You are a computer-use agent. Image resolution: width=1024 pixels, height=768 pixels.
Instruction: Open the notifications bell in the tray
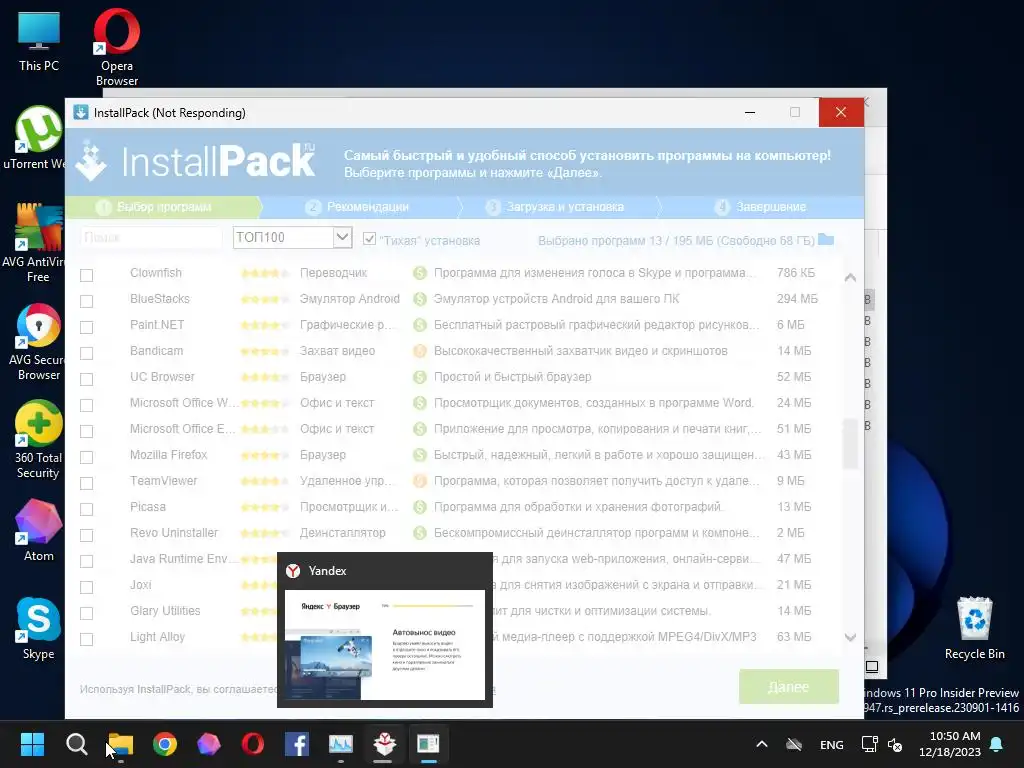[997, 744]
